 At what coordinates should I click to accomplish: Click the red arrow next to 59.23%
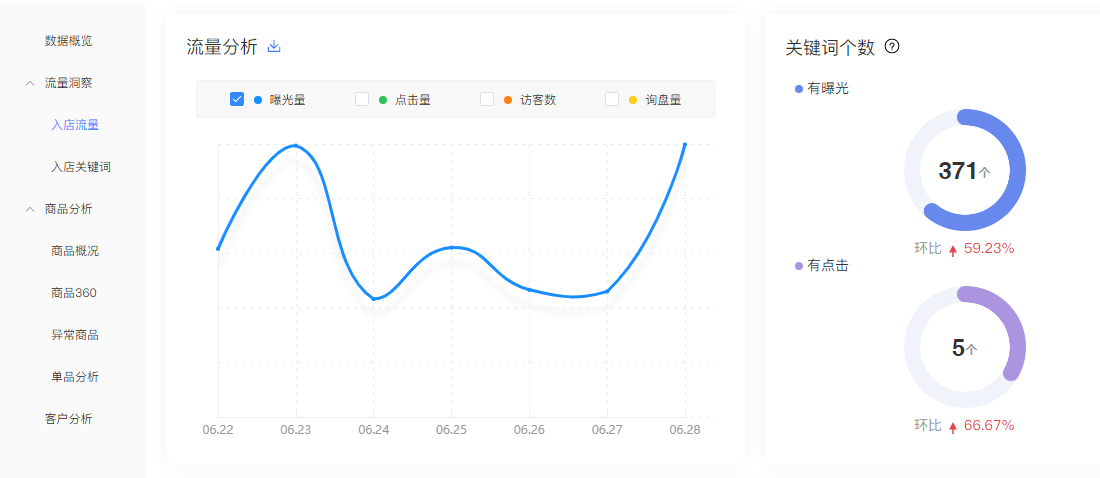click(953, 250)
